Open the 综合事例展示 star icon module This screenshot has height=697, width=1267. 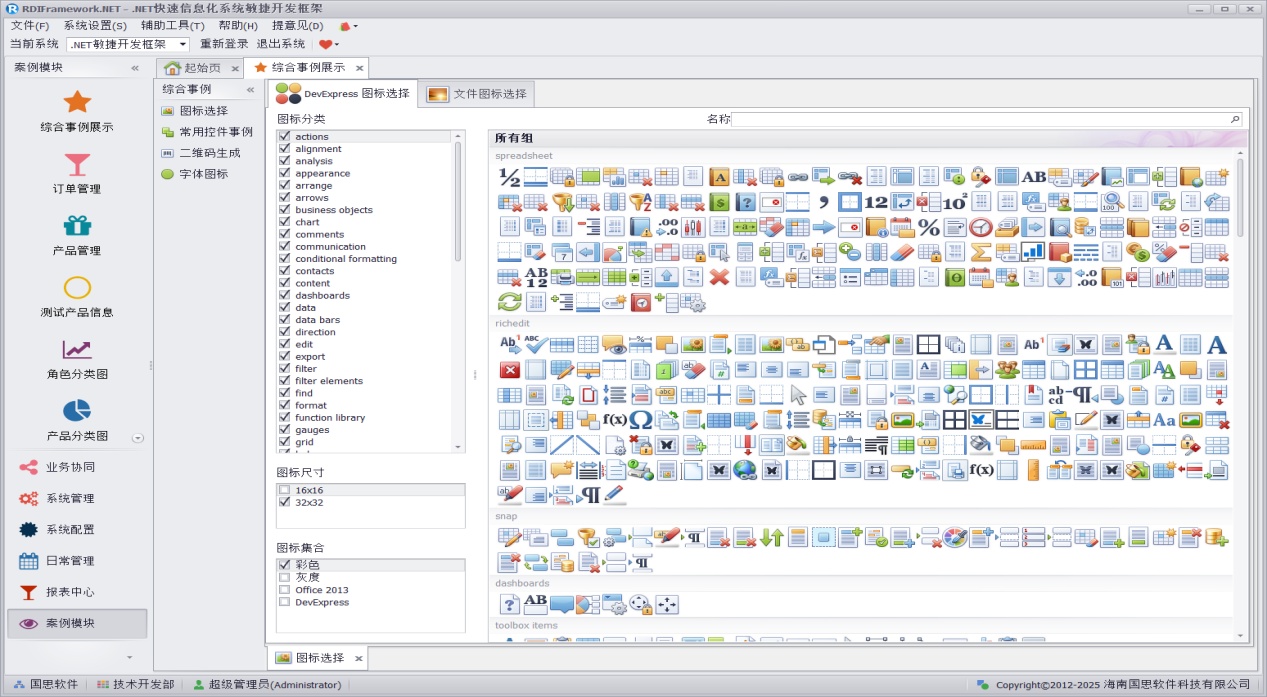[77, 101]
